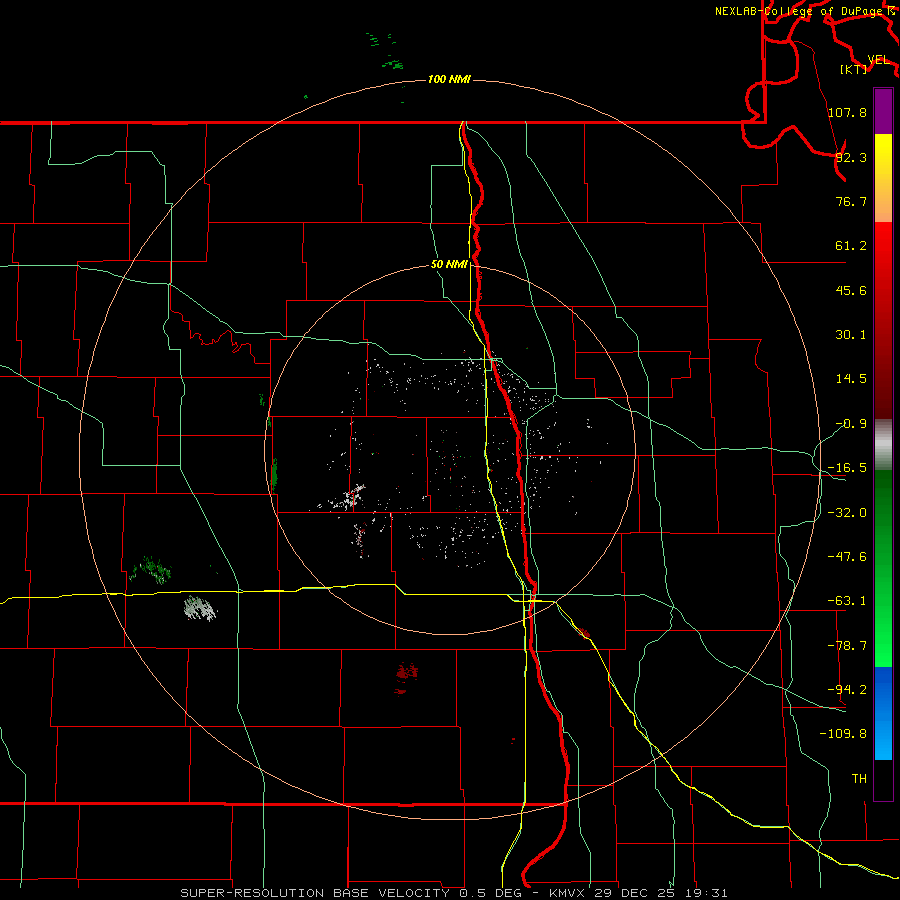Select the -78.7 velocity scale value
The image size is (900, 900).
(847, 646)
